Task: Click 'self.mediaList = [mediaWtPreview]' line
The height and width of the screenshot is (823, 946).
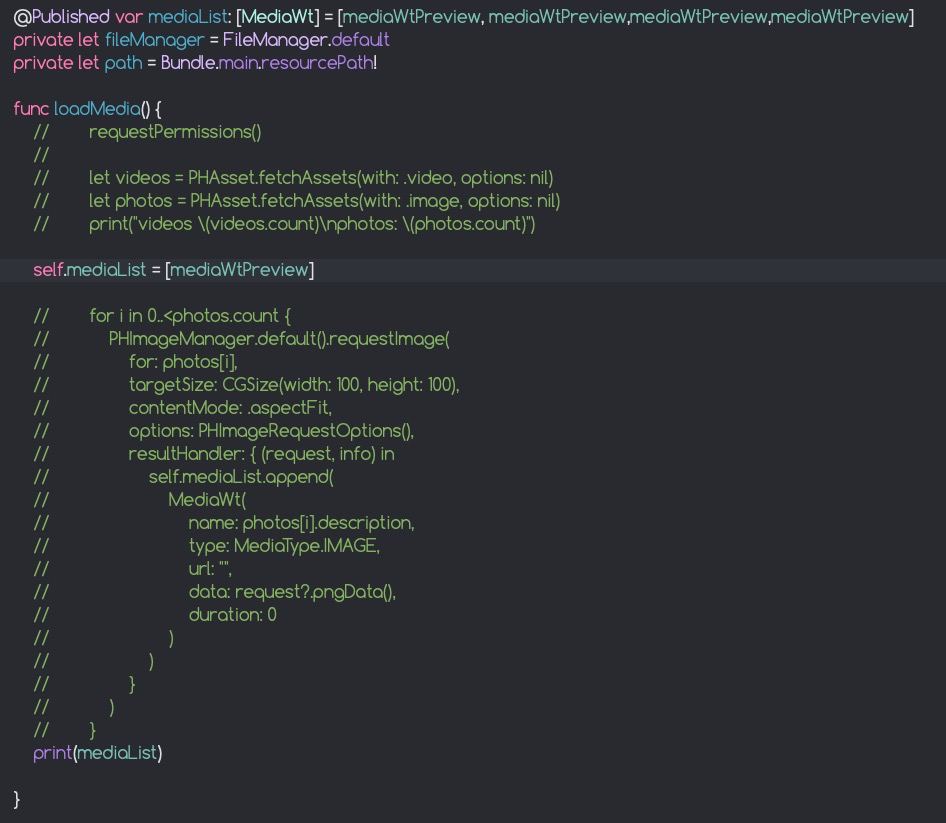Action: click(174, 270)
